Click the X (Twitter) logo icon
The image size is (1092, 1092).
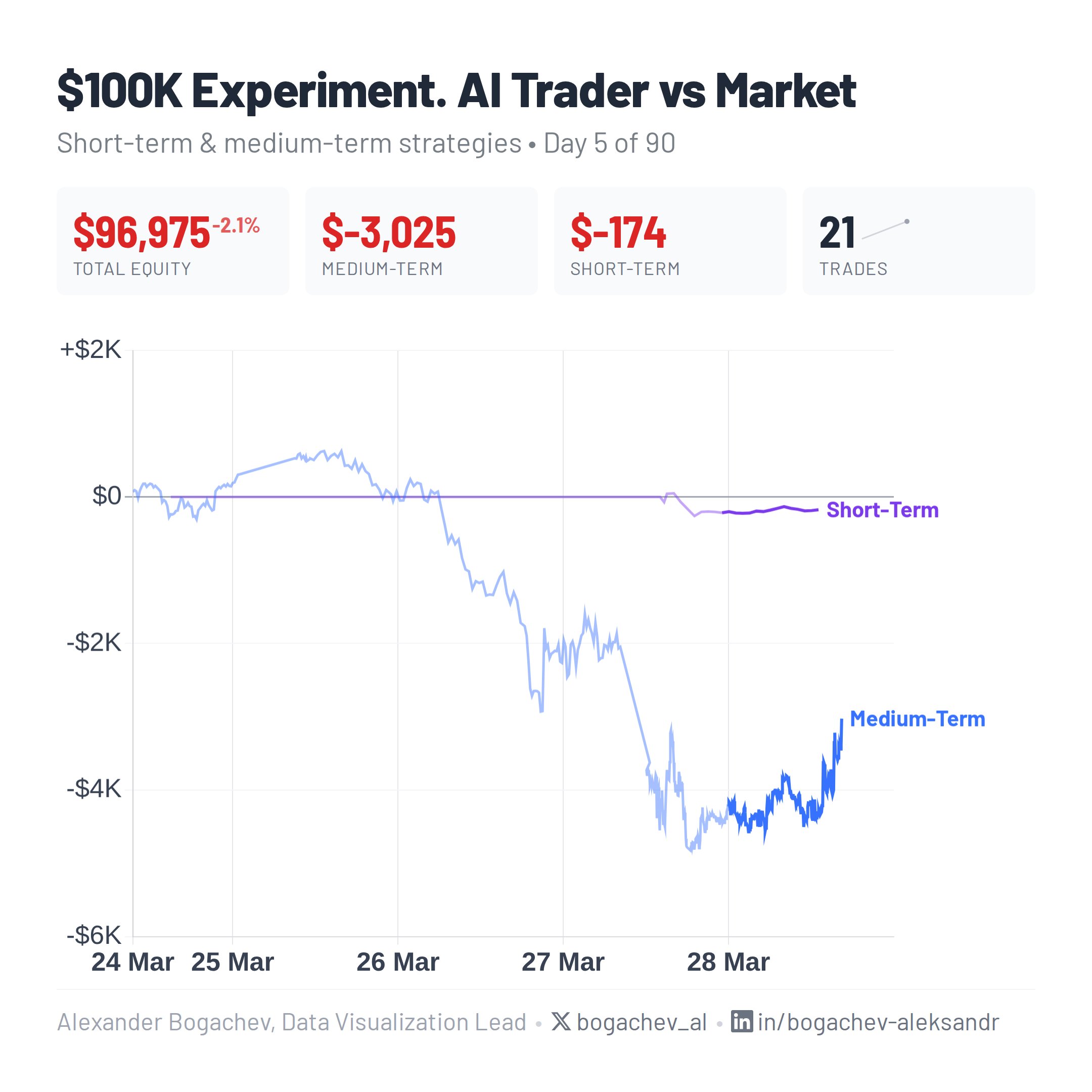560,1021
